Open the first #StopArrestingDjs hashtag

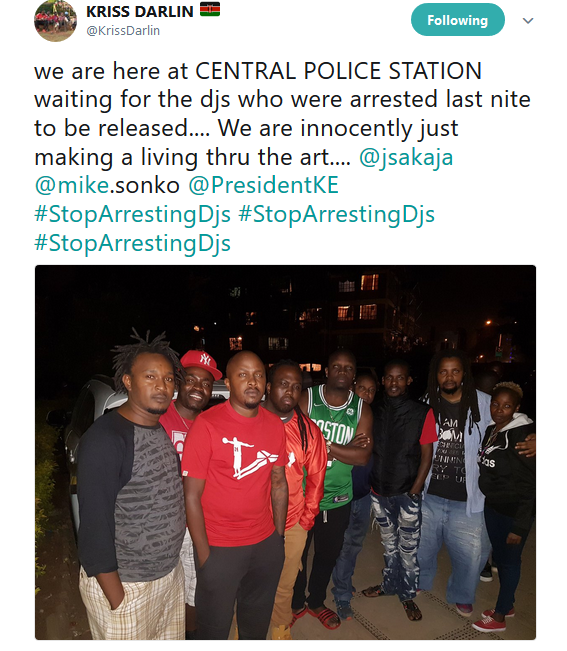[x=132, y=215]
